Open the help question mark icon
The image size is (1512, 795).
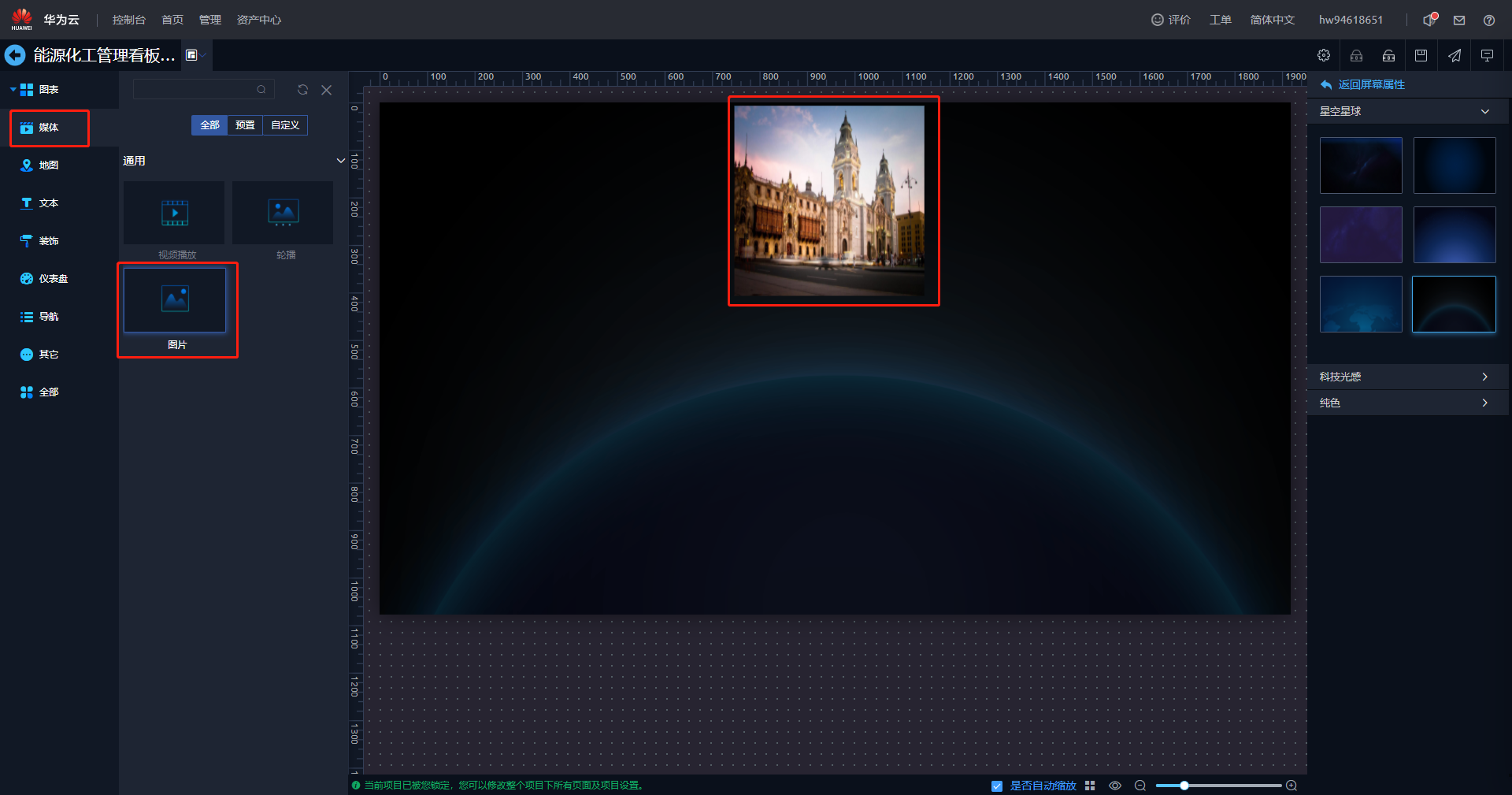point(1489,20)
